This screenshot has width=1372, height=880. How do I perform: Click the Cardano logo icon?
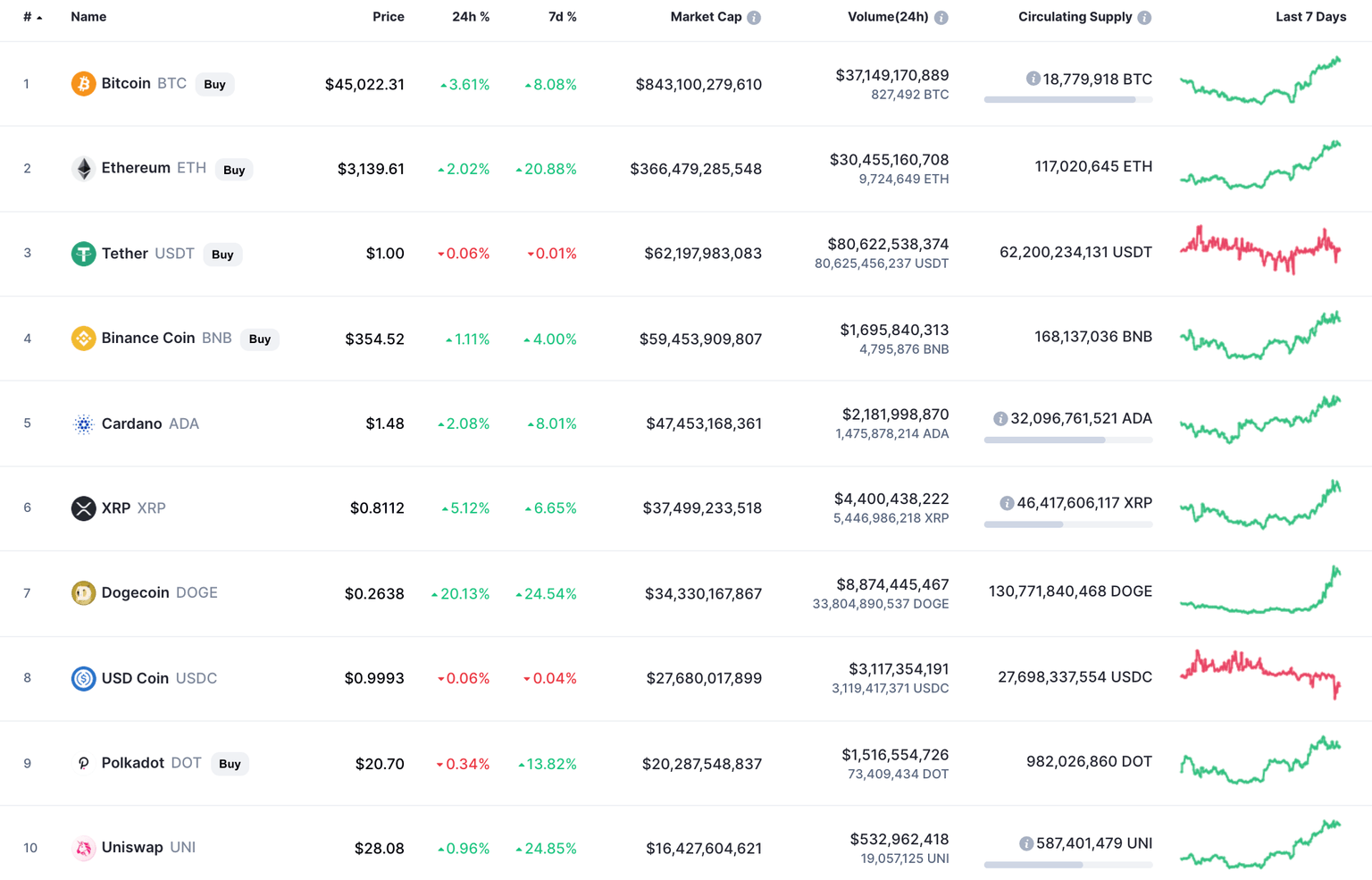tap(83, 423)
